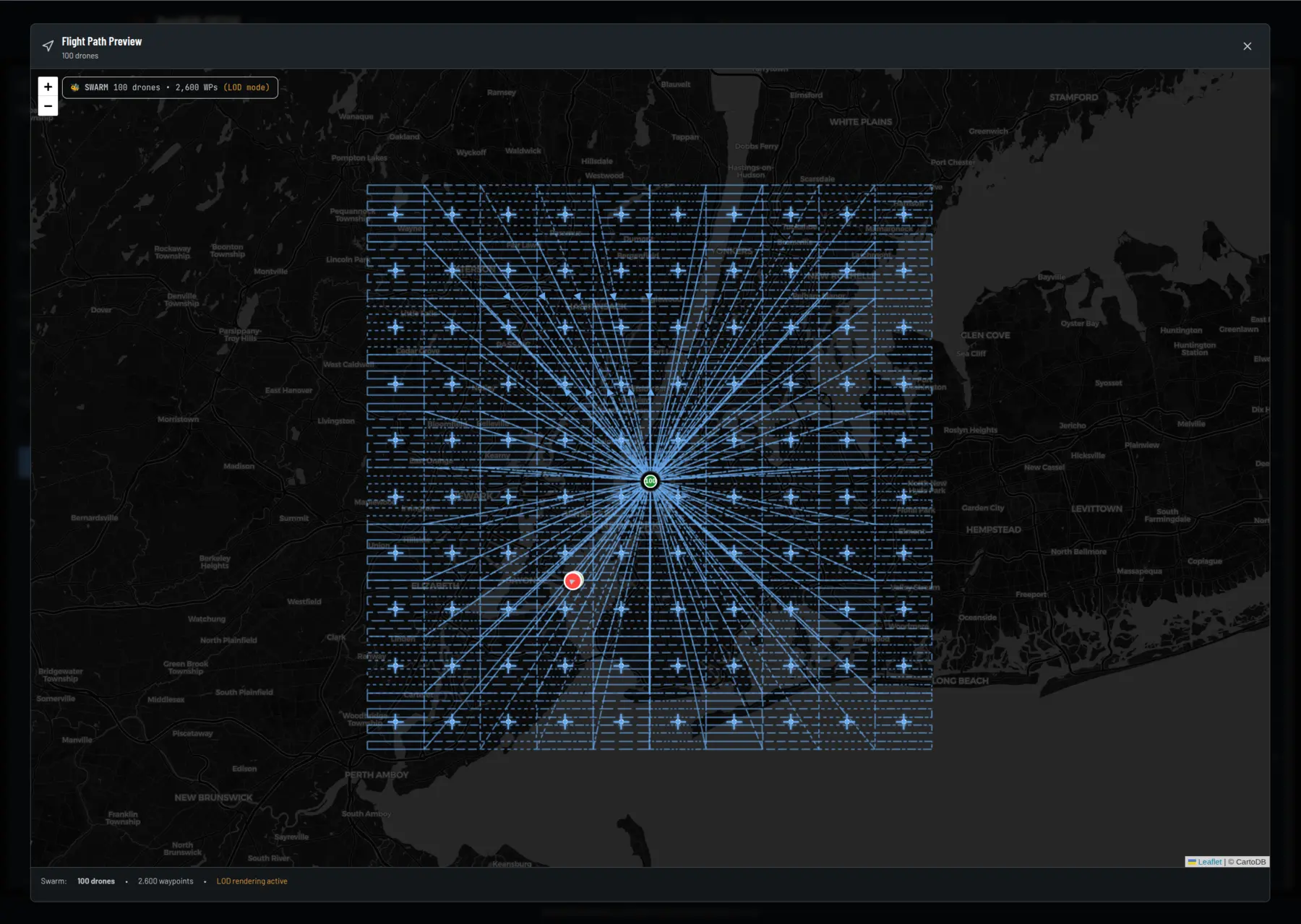
Task: Click the Livingston map label
Action: coord(336,420)
